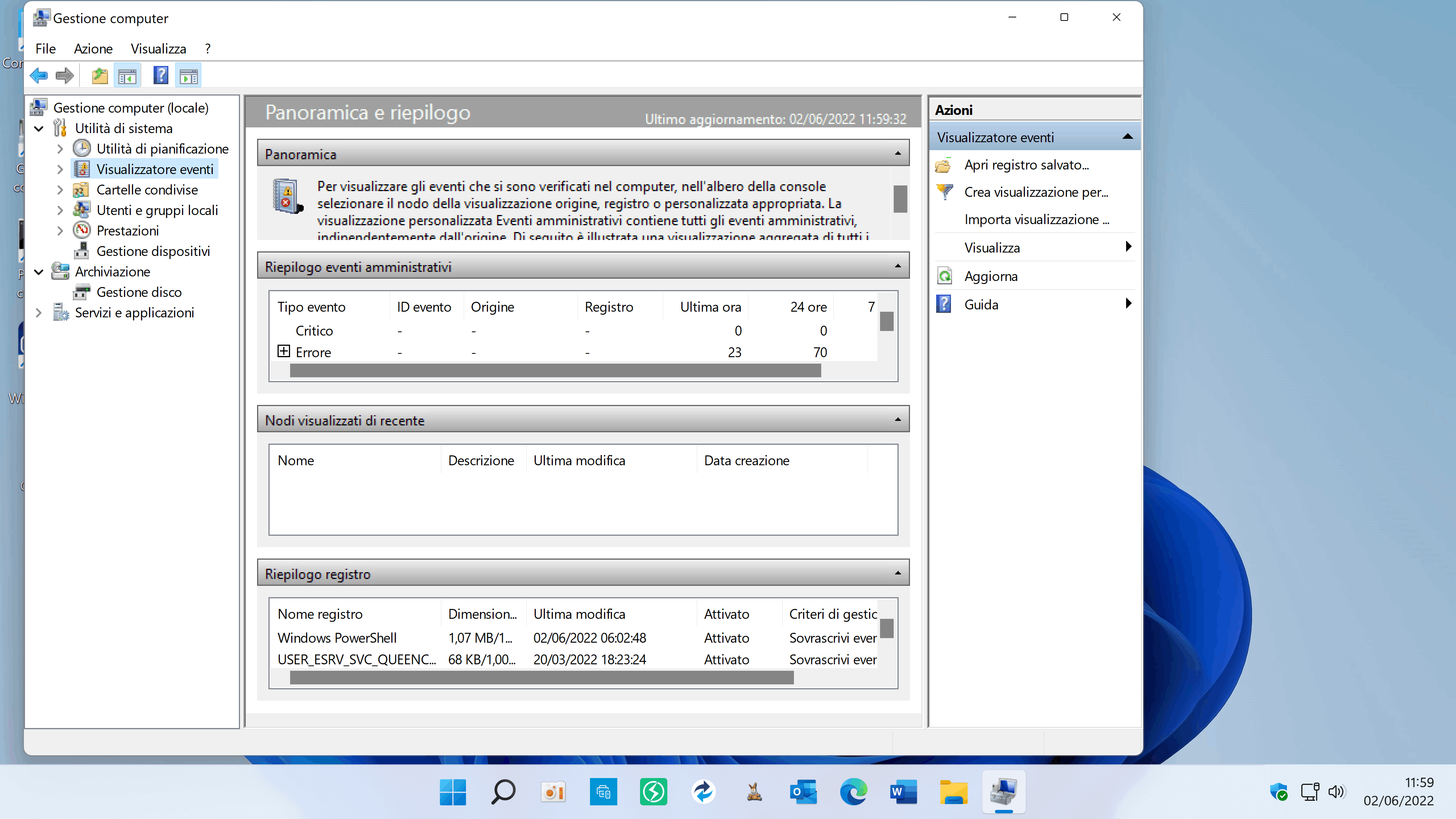This screenshot has height=819, width=1456.
Task: Collapse Visualizzatore eventi actions group
Action: point(1127,137)
